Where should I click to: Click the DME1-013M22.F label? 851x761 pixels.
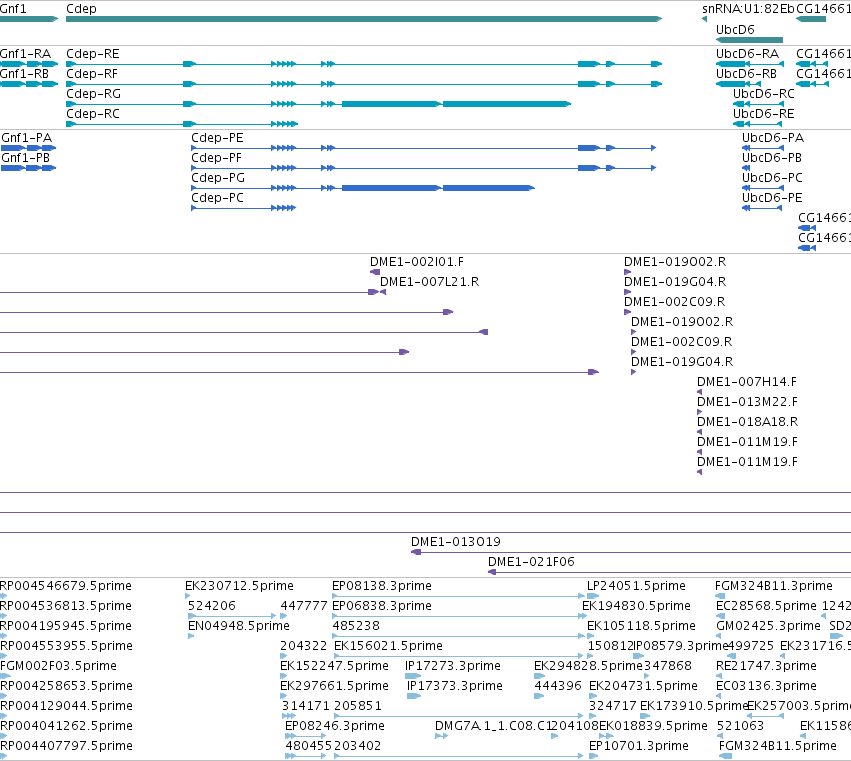click(747, 402)
